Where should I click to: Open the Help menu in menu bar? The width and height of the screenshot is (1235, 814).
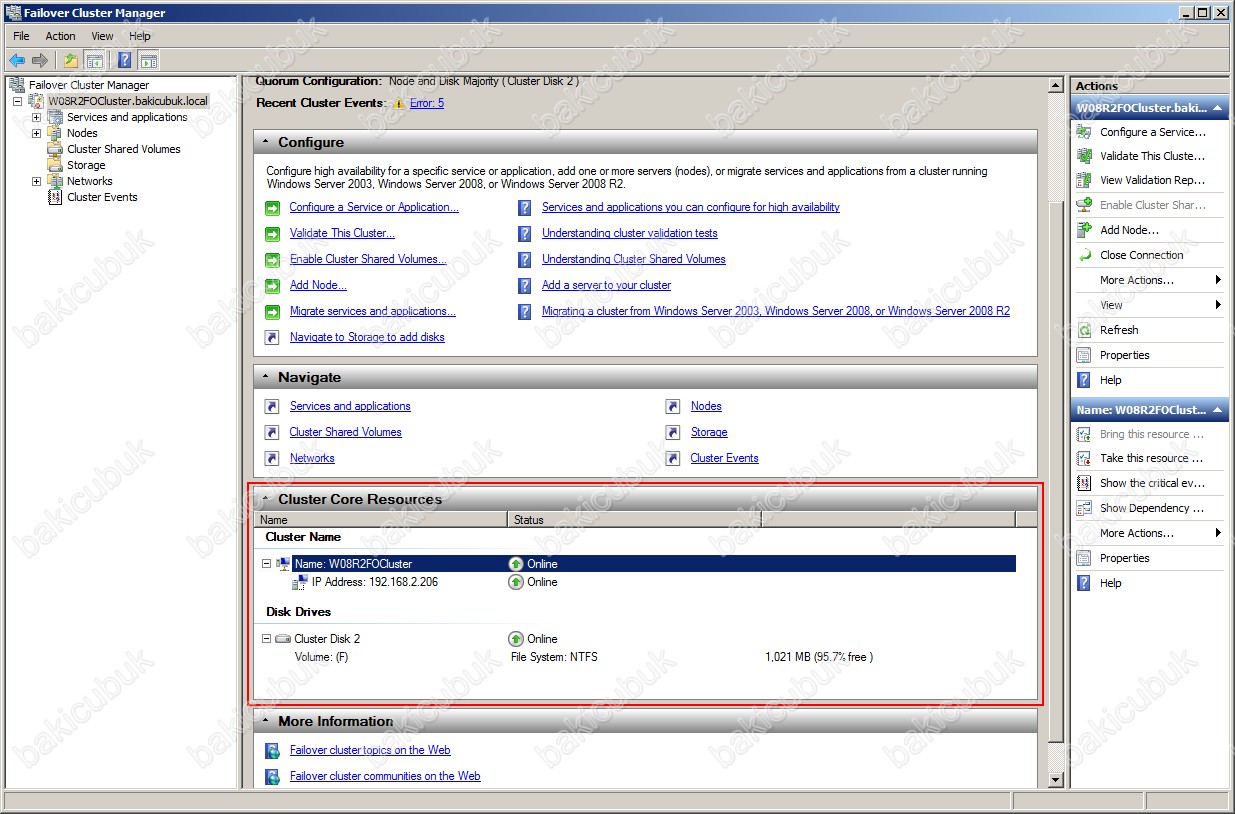click(x=139, y=36)
